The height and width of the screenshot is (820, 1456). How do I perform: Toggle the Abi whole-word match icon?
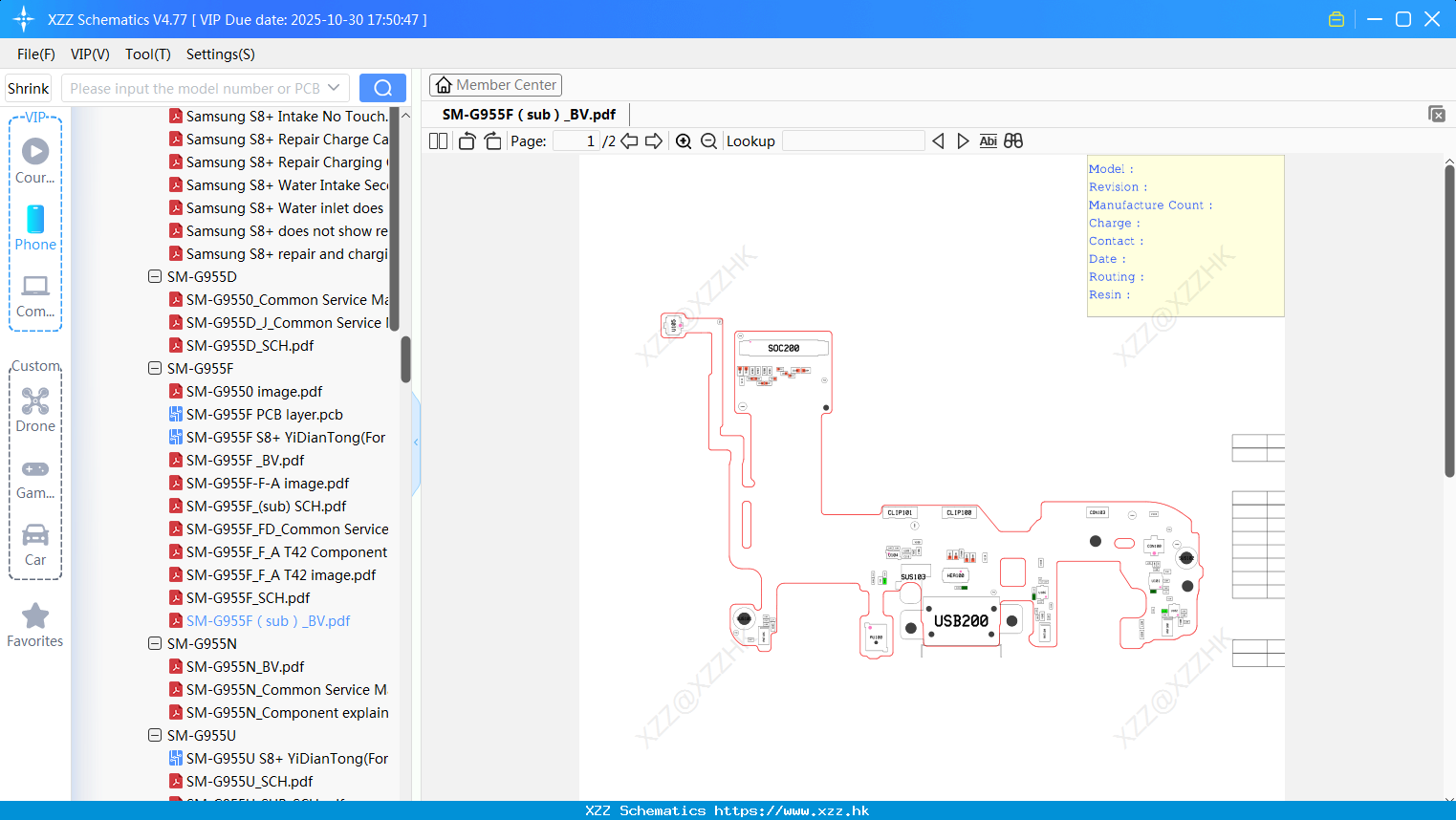988,140
